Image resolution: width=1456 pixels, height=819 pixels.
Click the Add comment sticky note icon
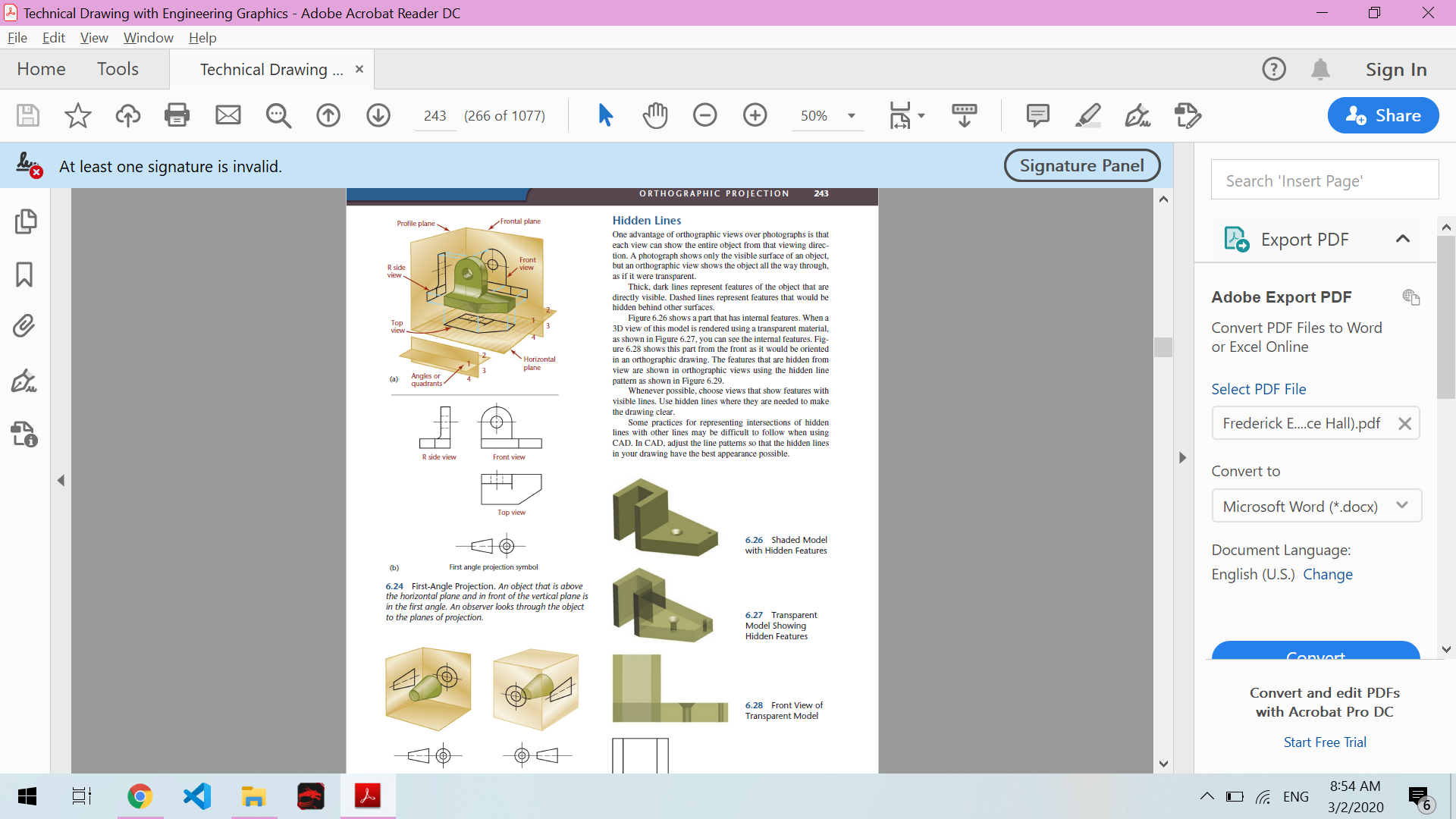coord(1037,115)
